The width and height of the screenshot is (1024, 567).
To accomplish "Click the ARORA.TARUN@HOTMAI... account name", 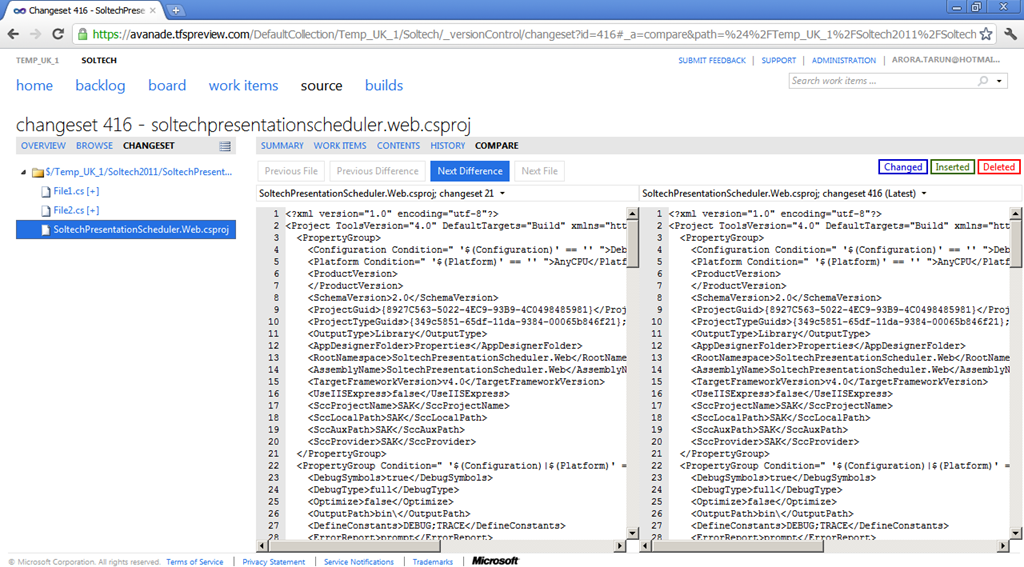I will coord(946,59).
